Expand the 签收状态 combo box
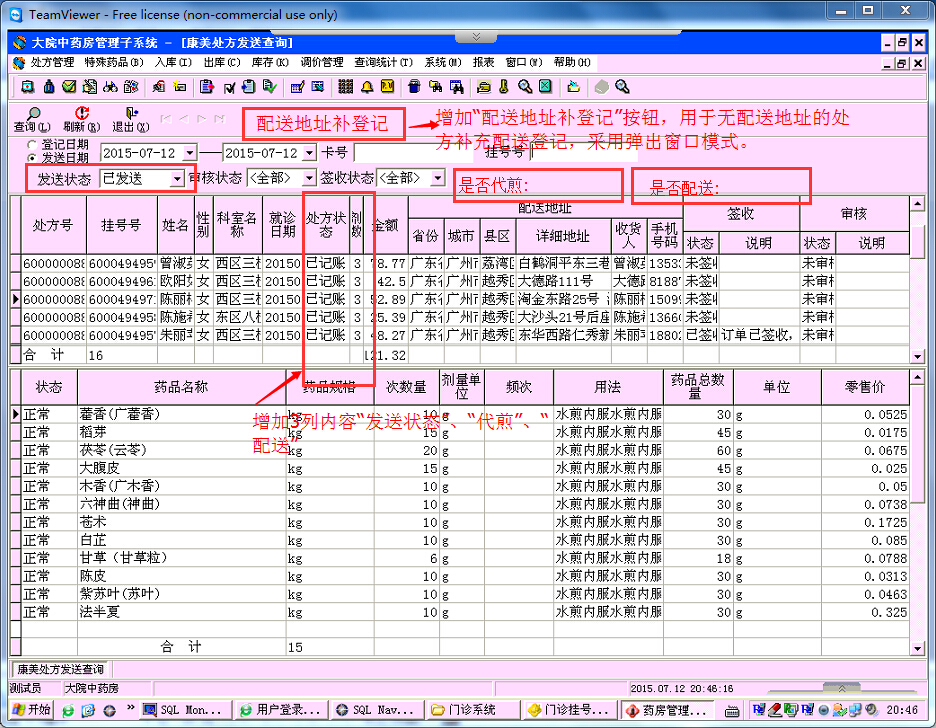 438,178
